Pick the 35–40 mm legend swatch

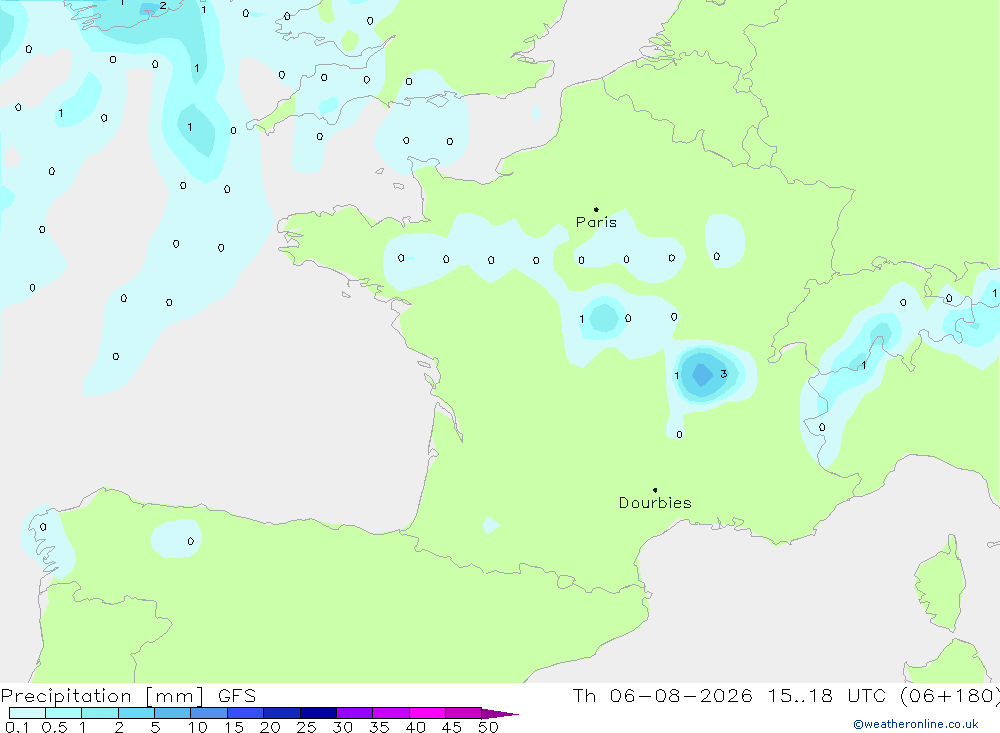click(391, 713)
